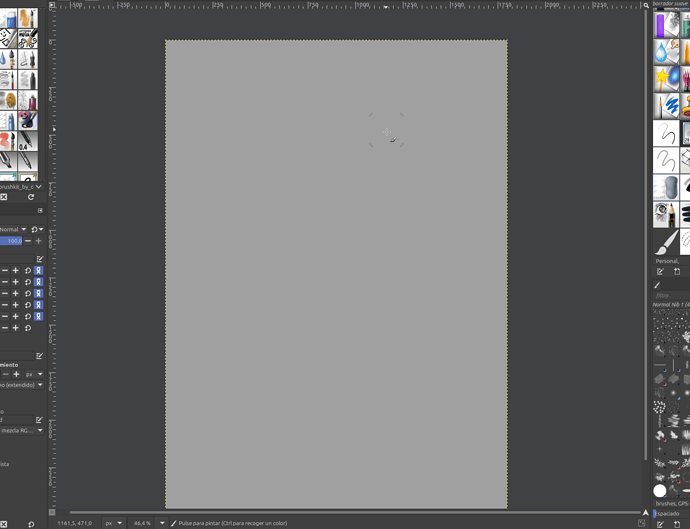This screenshot has height=529, width=690.
Task: Decrease opacity with the minus button
Action: point(28,241)
